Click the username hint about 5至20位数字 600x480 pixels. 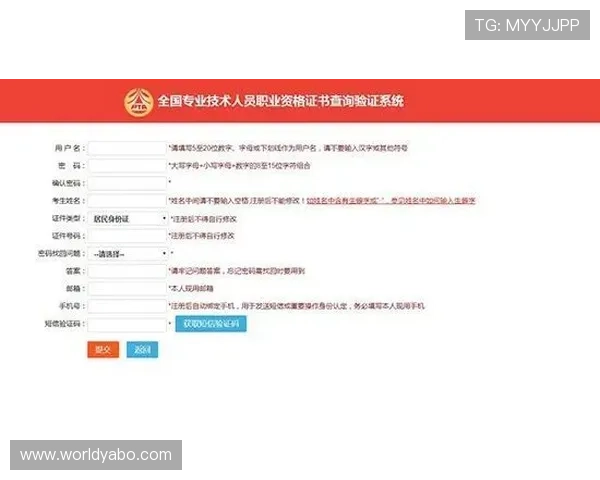pyautogui.click(x=288, y=148)
